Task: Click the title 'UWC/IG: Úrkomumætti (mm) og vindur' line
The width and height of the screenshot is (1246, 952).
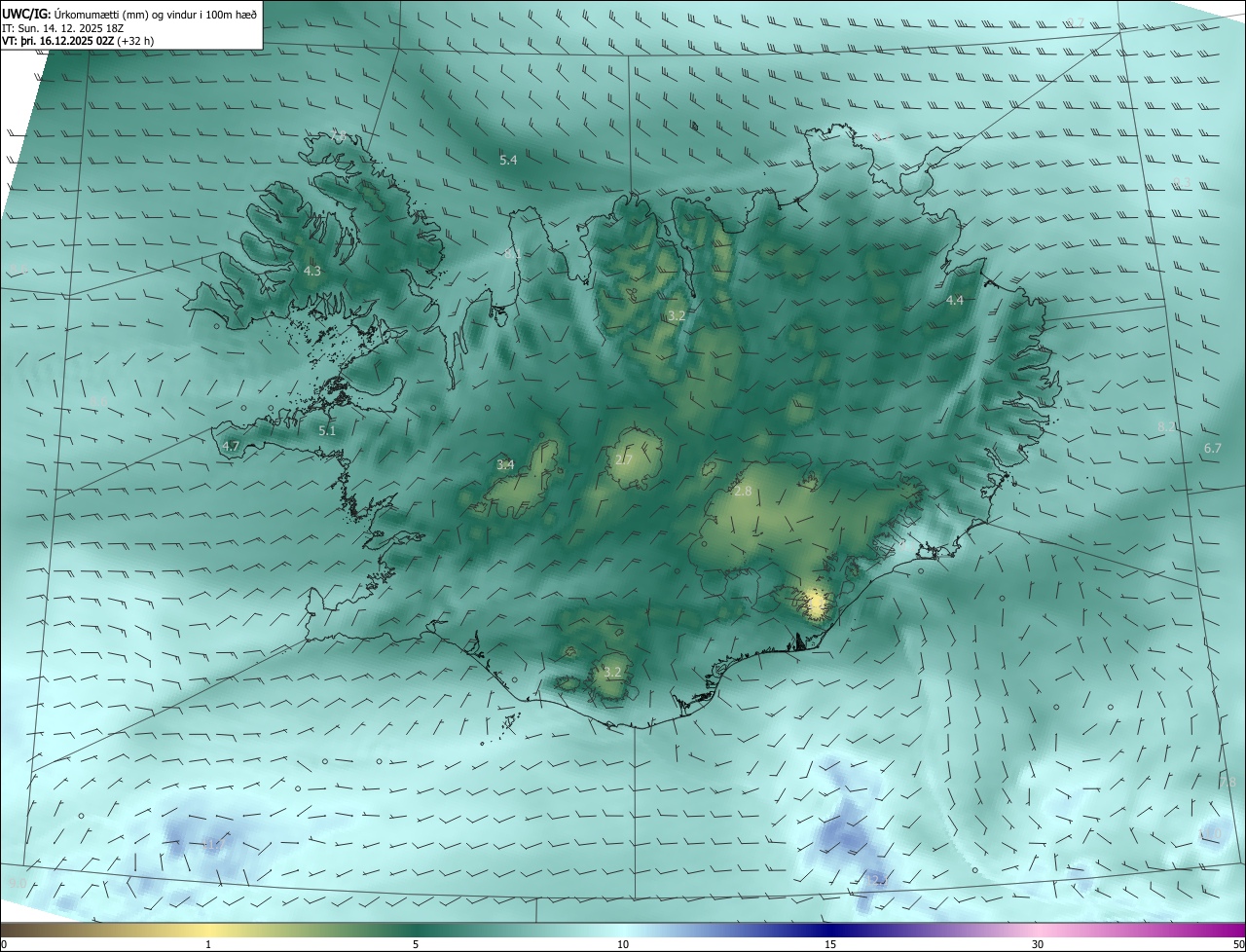Action: coord(129,14)
